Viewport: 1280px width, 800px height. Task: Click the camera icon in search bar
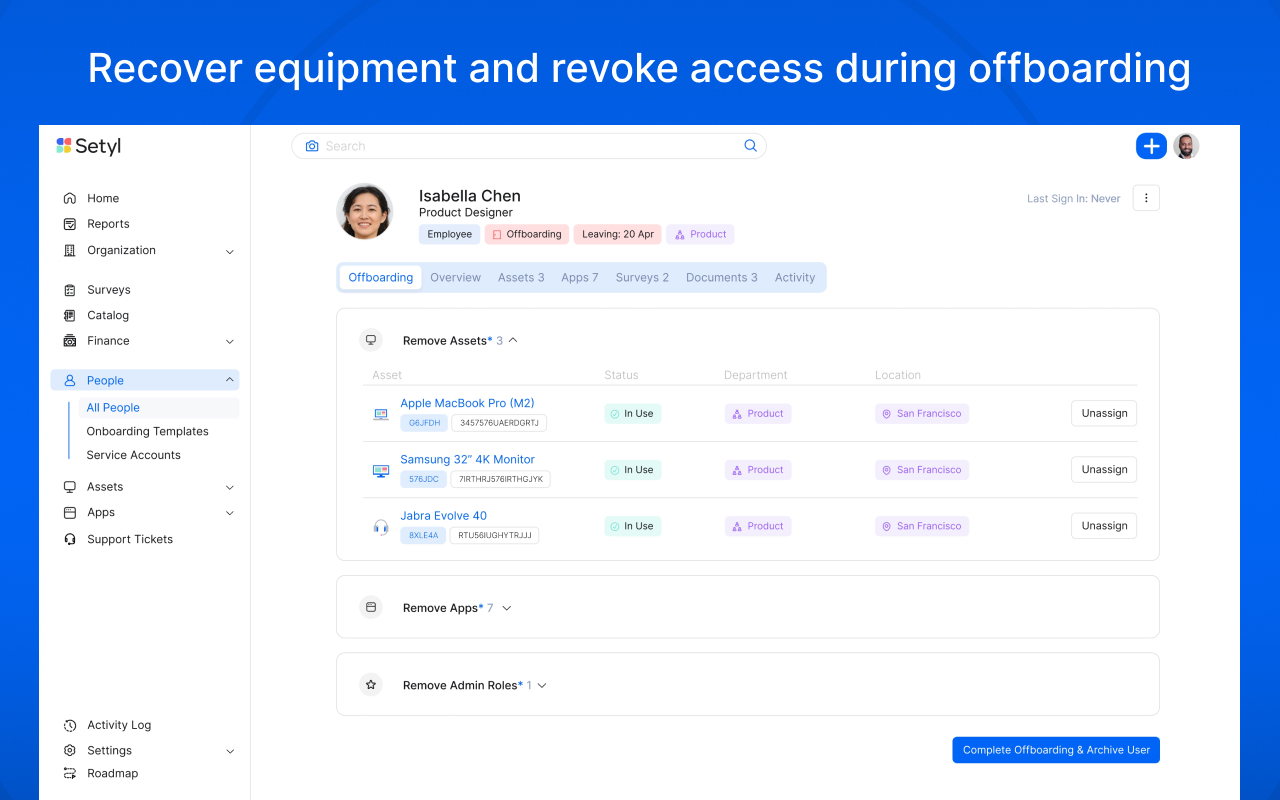tap(312, 146)
